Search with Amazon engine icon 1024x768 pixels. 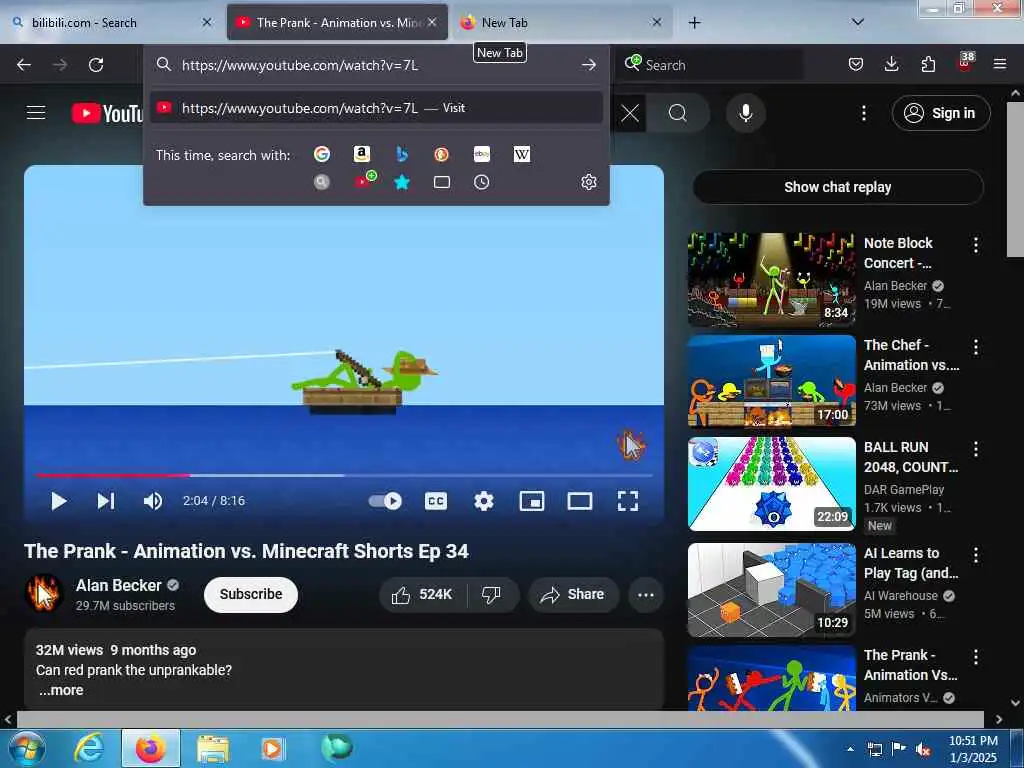point(361,154)
